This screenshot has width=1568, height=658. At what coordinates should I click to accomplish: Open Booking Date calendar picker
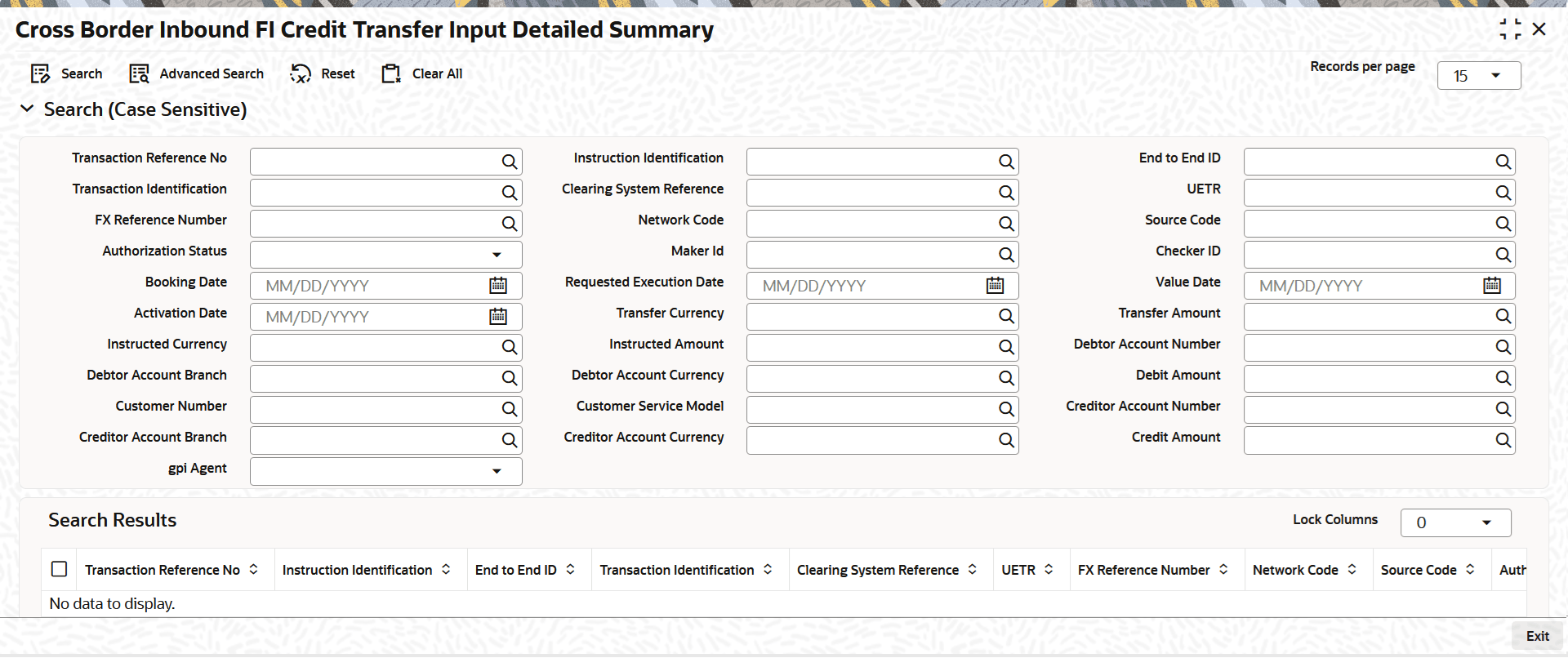[498, 285]
